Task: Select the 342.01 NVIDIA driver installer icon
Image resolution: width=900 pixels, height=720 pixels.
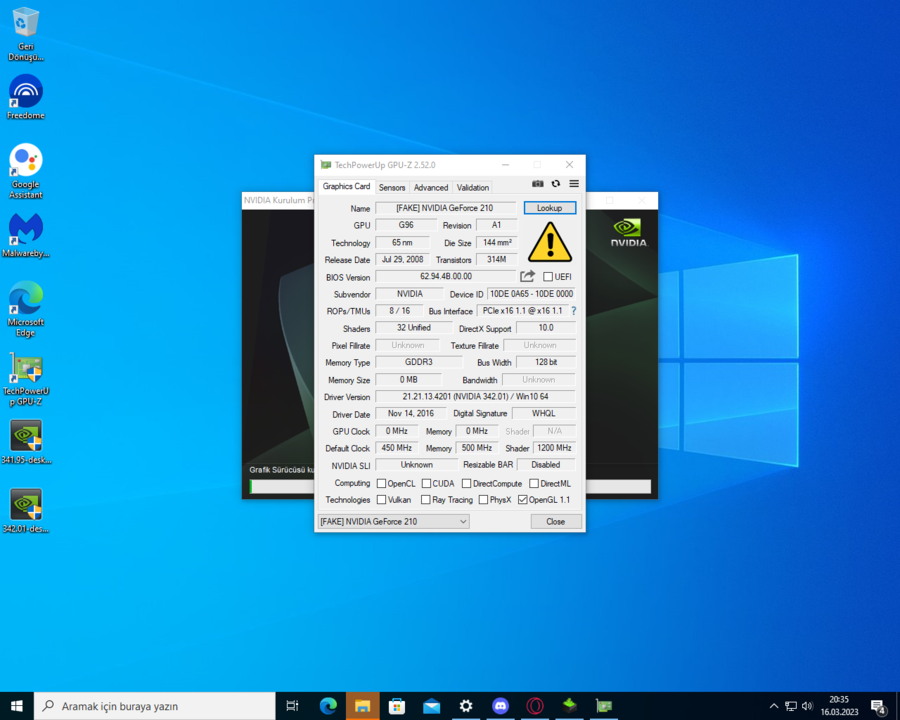Action: (26, 511)
